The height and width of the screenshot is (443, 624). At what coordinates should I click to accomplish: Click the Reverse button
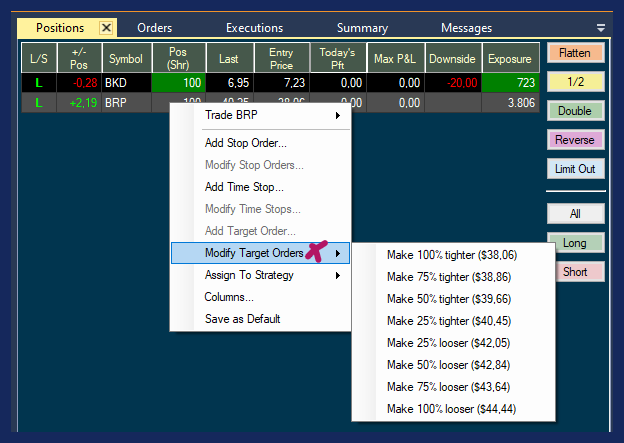click(575, 140)
